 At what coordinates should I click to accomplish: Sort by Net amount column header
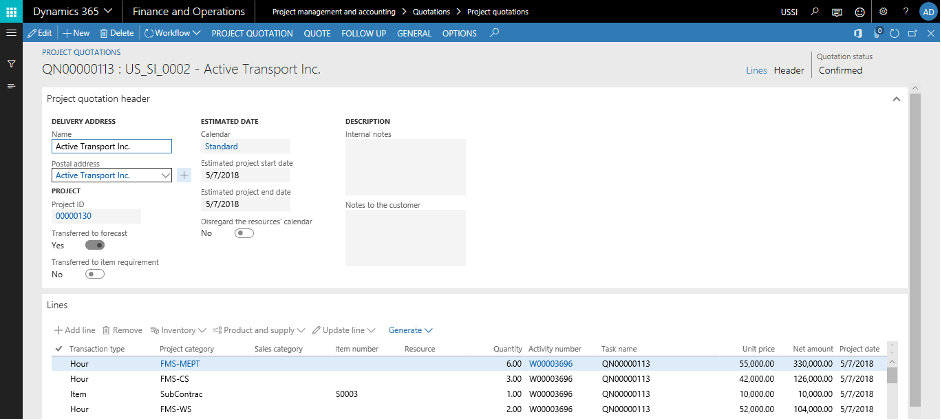coord(811,349)
